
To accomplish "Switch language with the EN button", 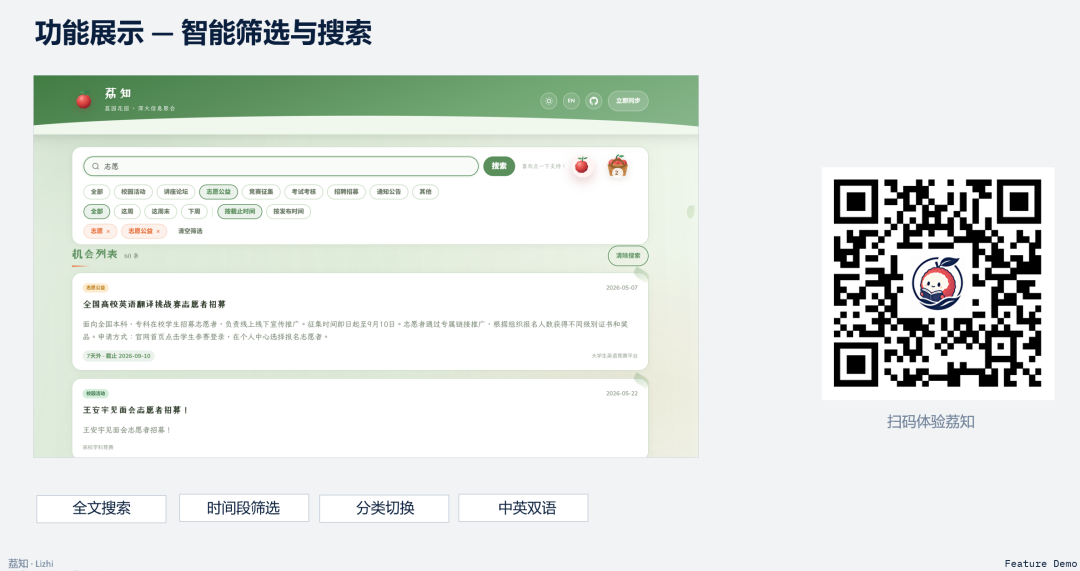I will point(571,101).
